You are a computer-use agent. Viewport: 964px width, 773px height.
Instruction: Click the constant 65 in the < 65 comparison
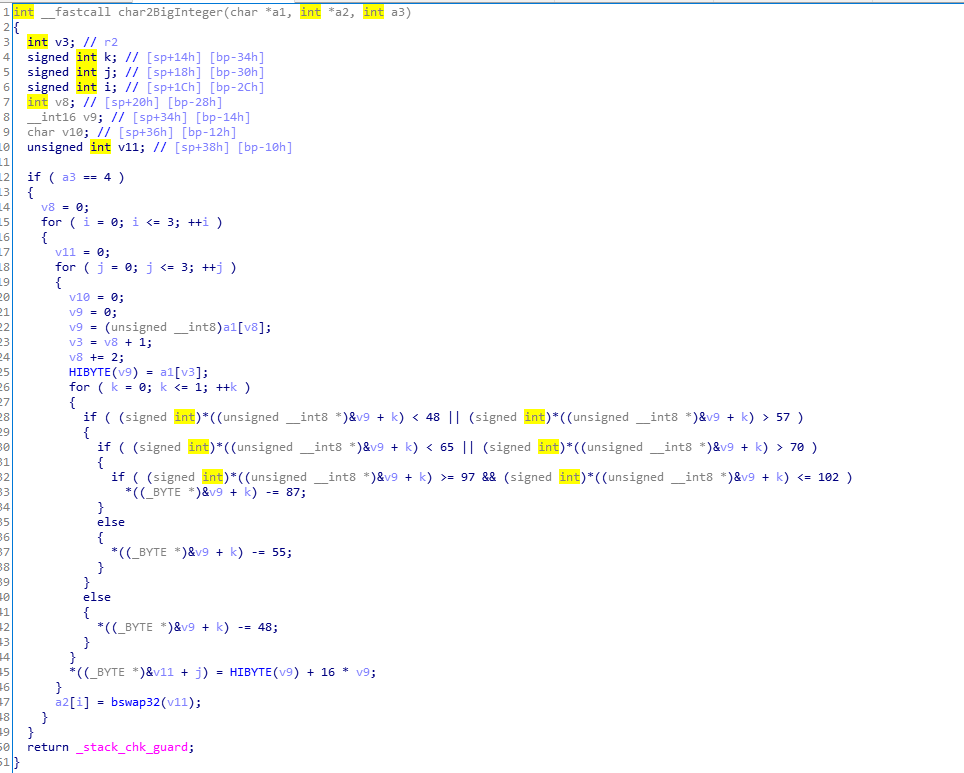(447, 448)
